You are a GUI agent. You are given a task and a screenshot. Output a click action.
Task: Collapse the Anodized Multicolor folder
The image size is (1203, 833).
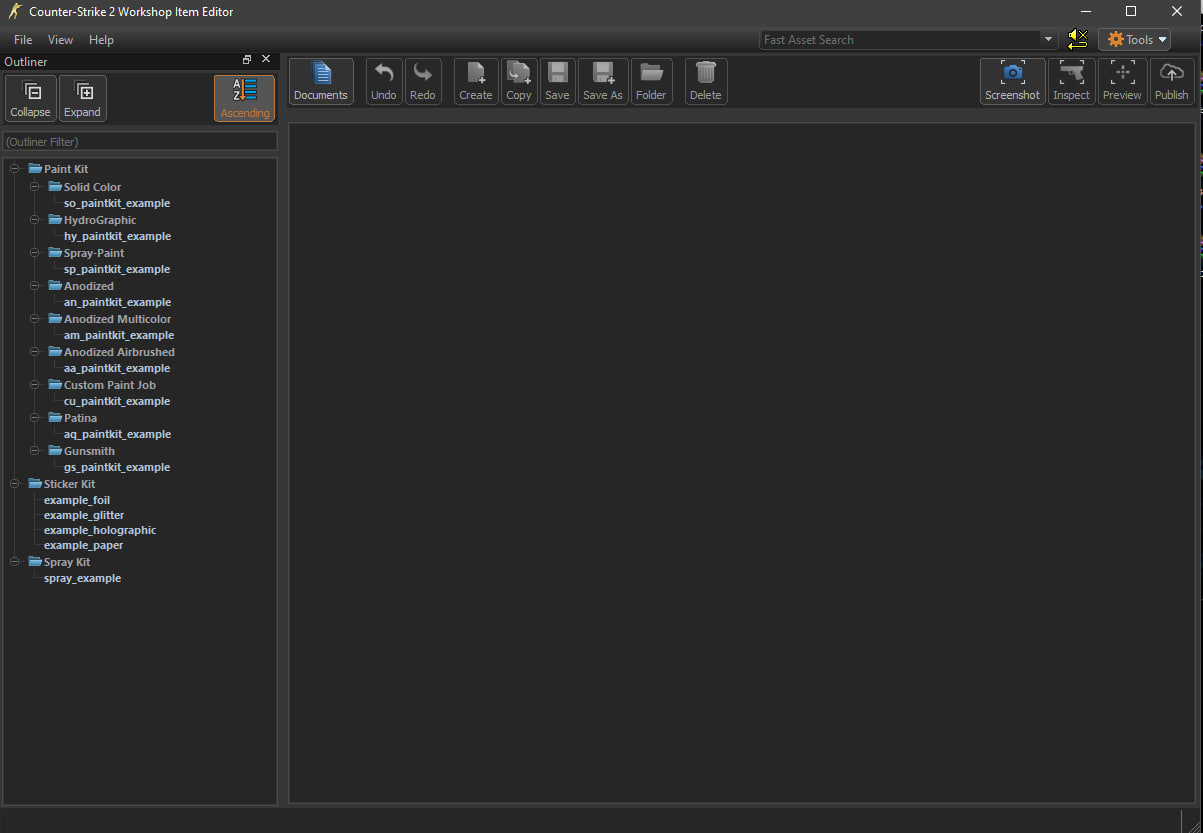coord(35,319)
